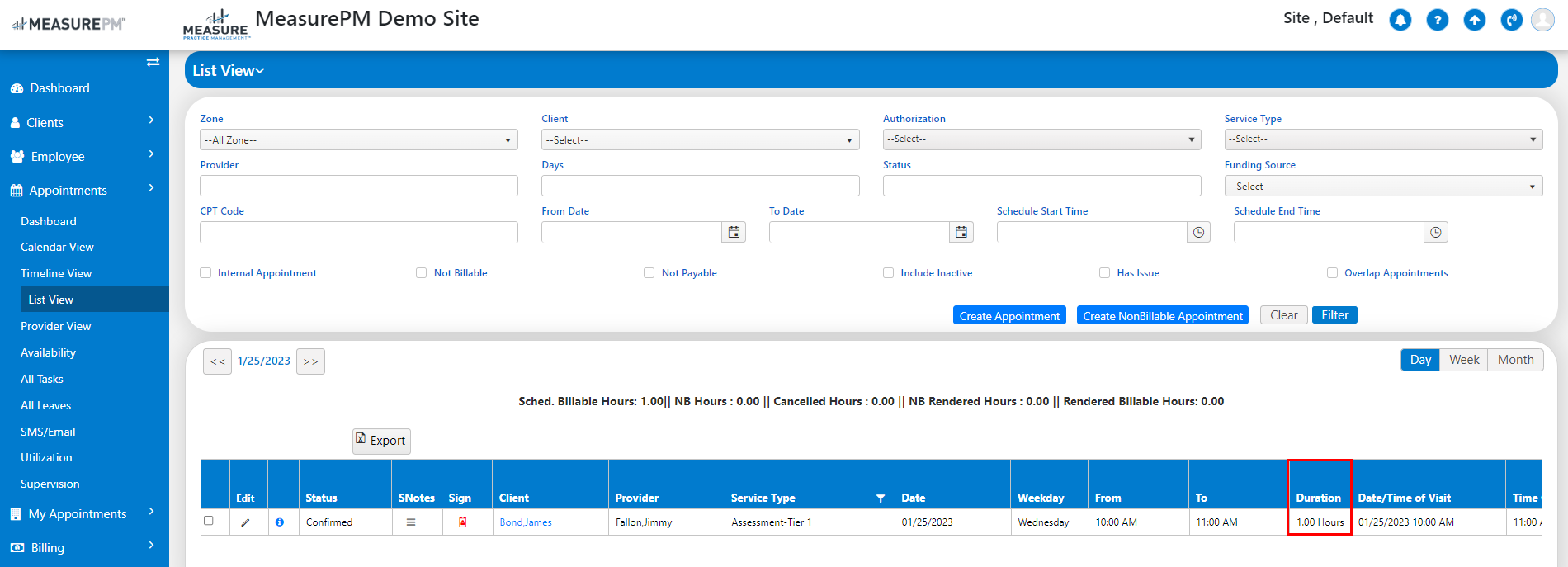Click the CPT Code input field
This screenshot has width=1568, height=567.
(359, 232)
